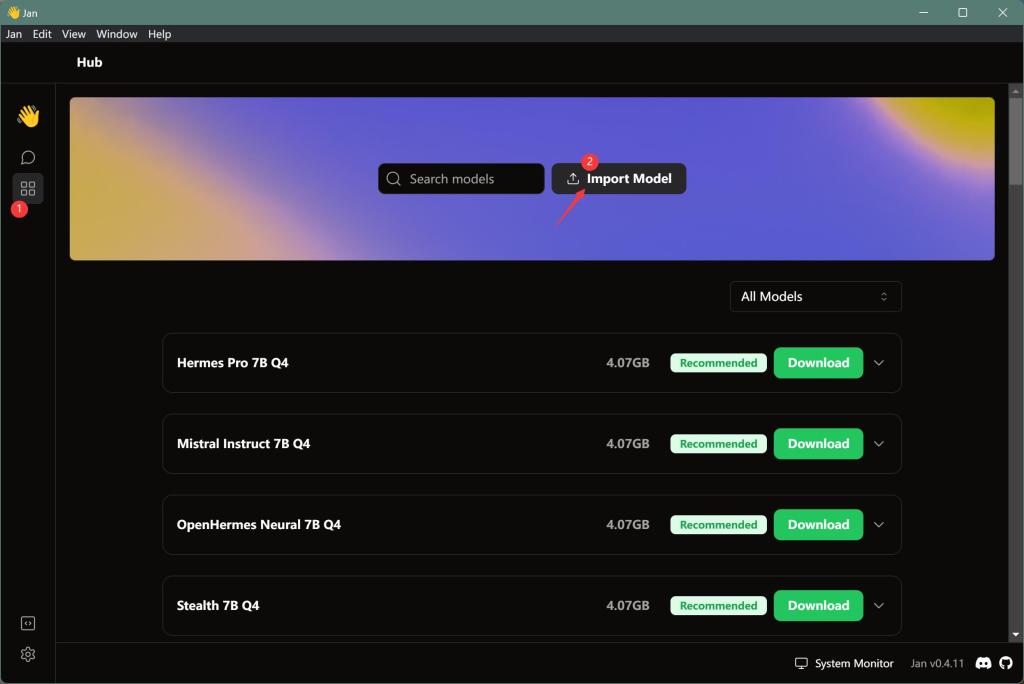Open the All Models filter dropdown
The width and height of the screenshot is (1024, 684).
pyautogui.click(x=815, y=297)
